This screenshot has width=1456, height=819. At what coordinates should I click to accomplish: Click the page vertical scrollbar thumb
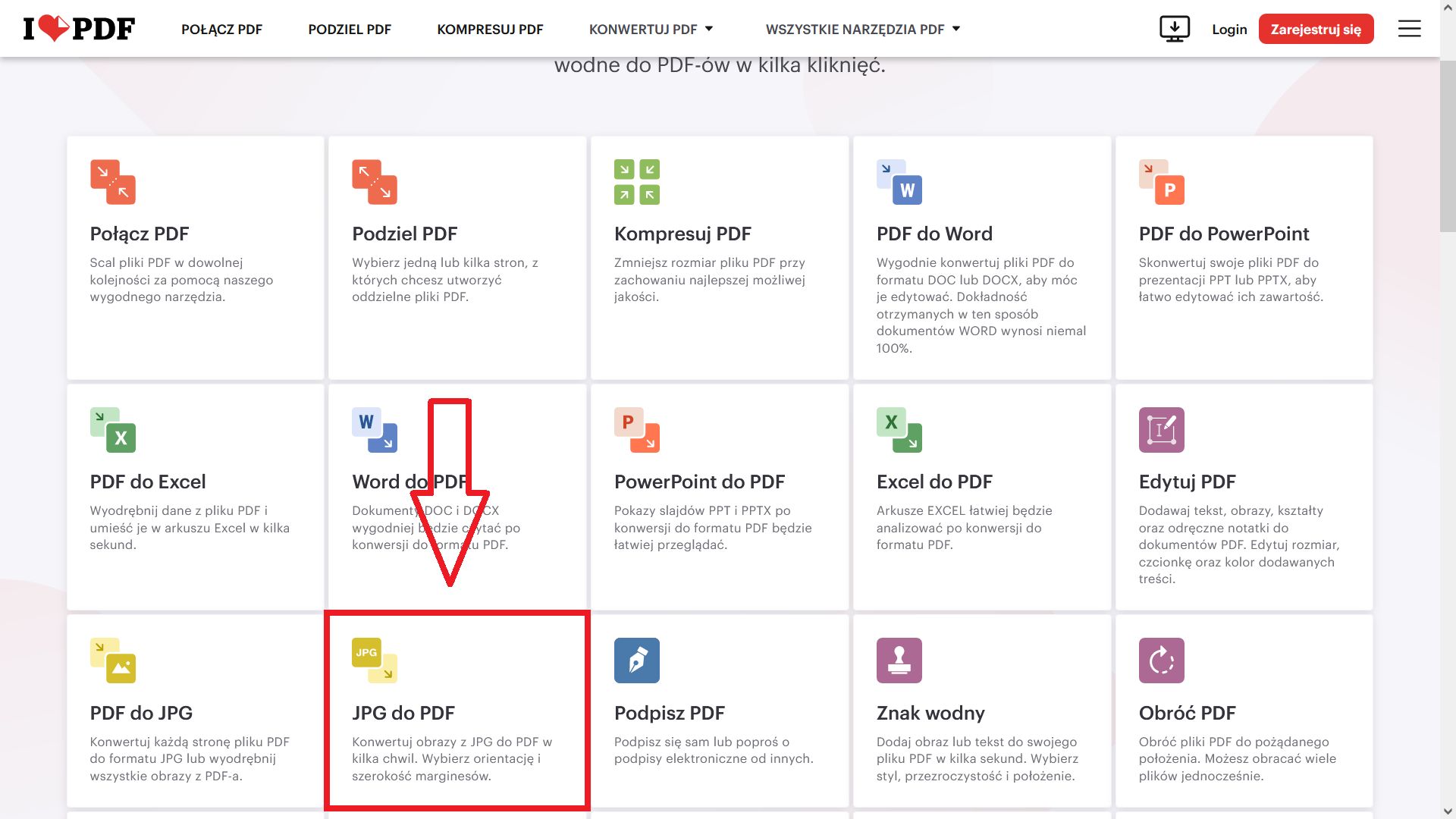[x=1448, y=144]
